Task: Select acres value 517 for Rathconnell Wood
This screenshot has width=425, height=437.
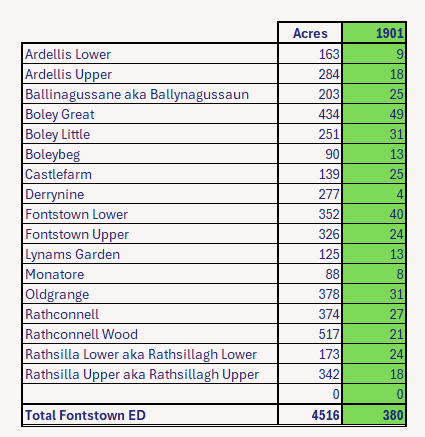Action: tap(310, 334)
